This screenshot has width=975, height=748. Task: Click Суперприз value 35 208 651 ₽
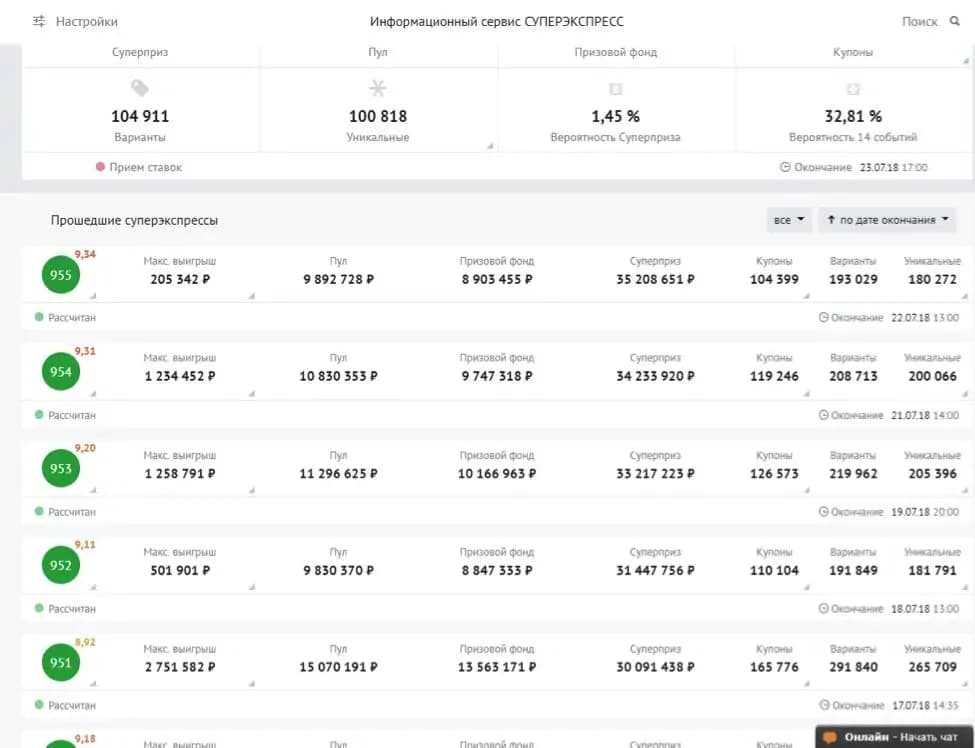655,279
